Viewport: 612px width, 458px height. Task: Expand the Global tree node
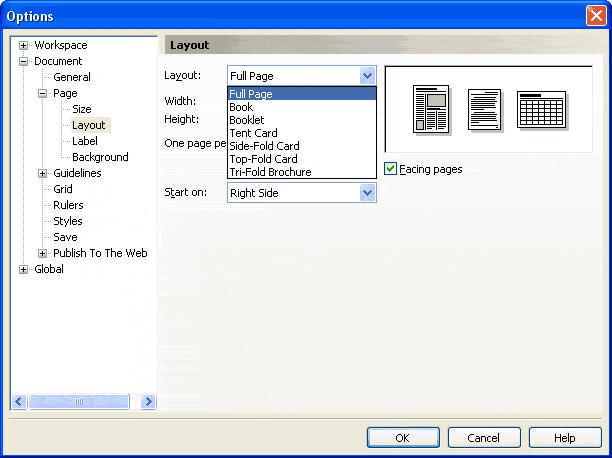(x=23, y=269)
